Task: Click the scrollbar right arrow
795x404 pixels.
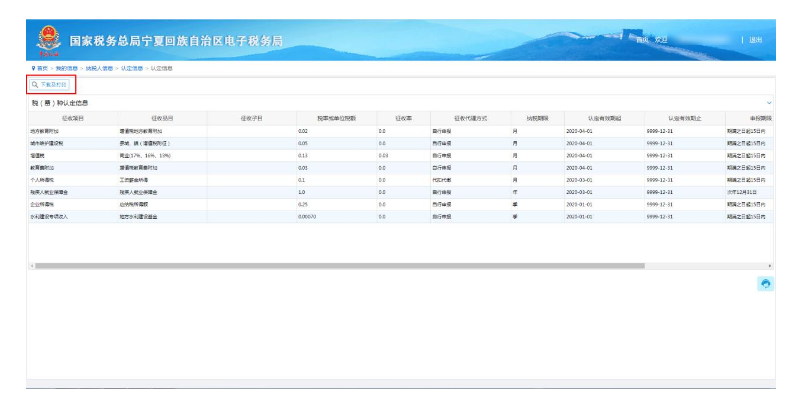Action: 770,265
